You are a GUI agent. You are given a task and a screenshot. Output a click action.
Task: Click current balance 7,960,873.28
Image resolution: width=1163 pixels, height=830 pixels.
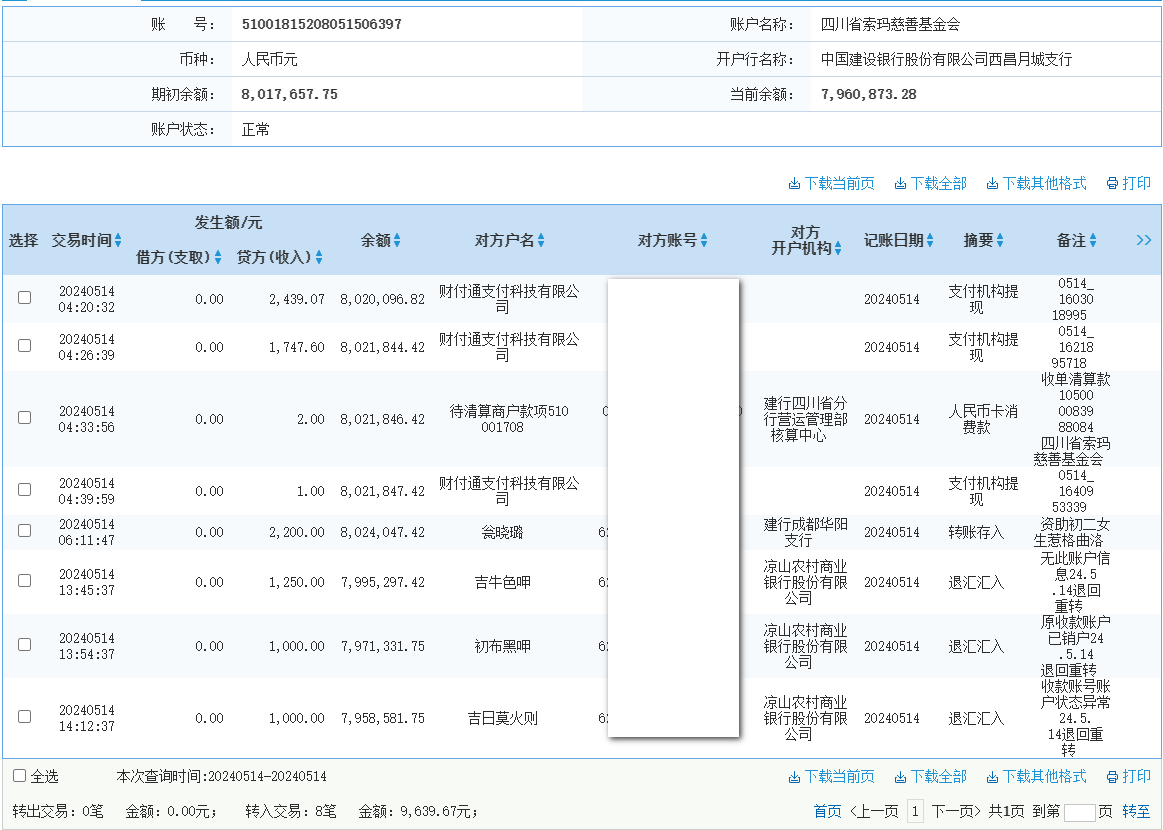pyautogui.click(x=869, y=94)
